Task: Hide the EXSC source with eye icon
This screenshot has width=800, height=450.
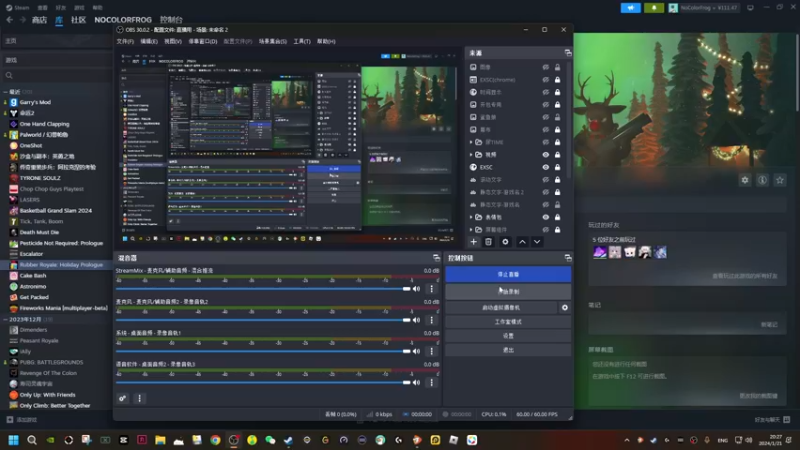Action: 545,167
